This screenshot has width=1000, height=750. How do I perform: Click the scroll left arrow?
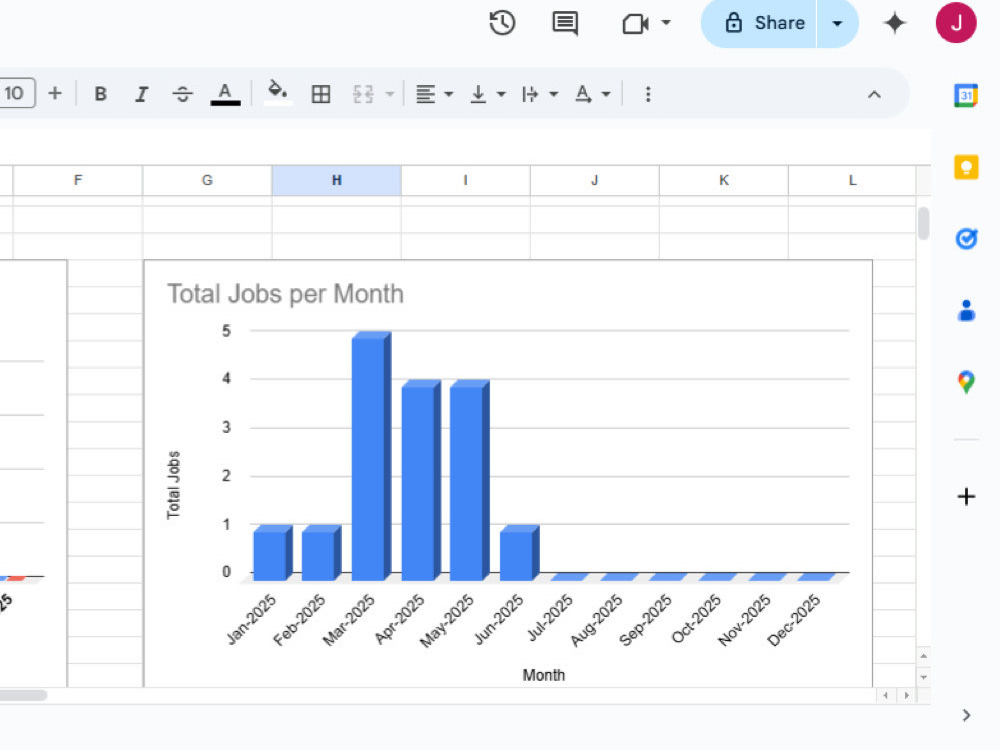point(885,696)
